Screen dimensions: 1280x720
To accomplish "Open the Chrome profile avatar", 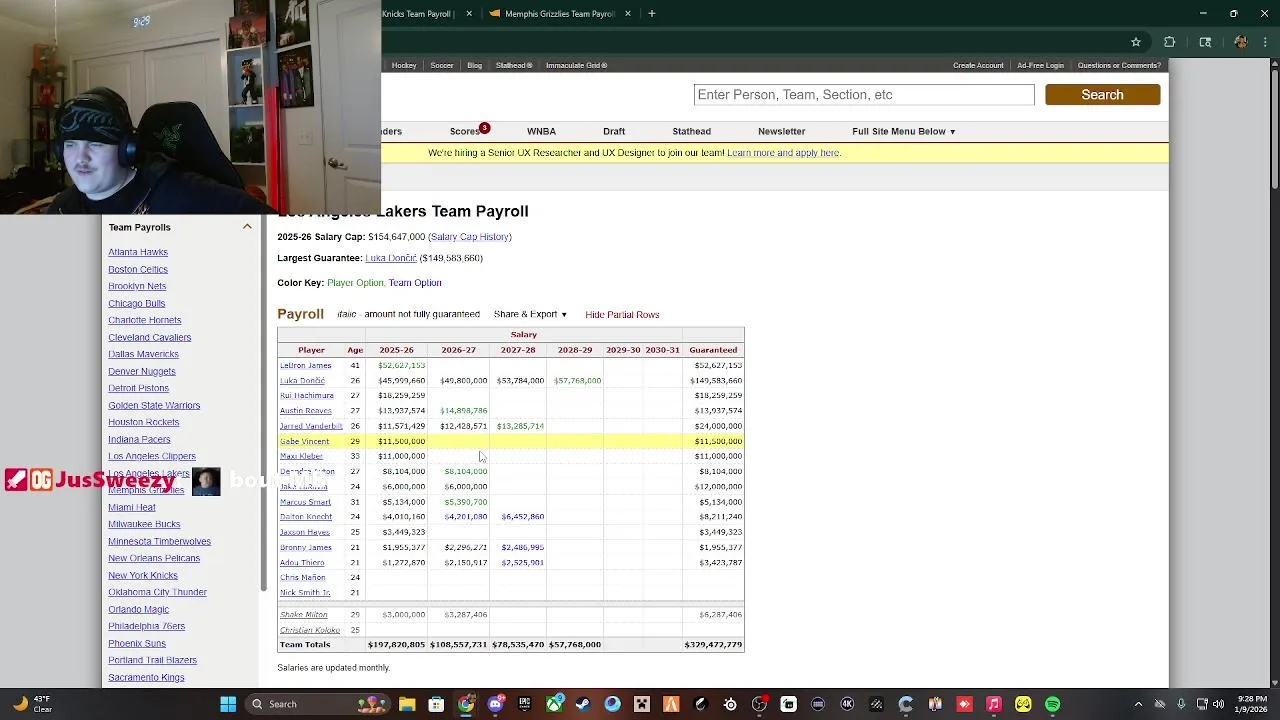I will [1241, 42].
